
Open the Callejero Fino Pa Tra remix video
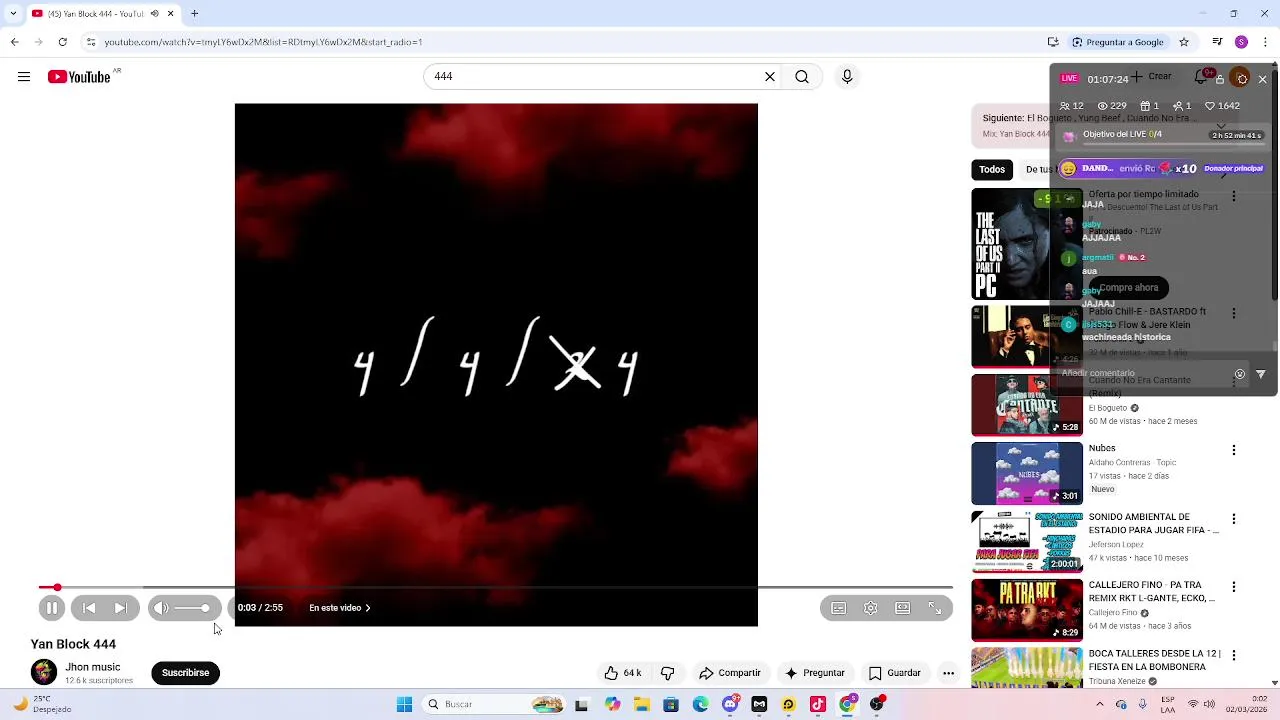point(1027,610)
